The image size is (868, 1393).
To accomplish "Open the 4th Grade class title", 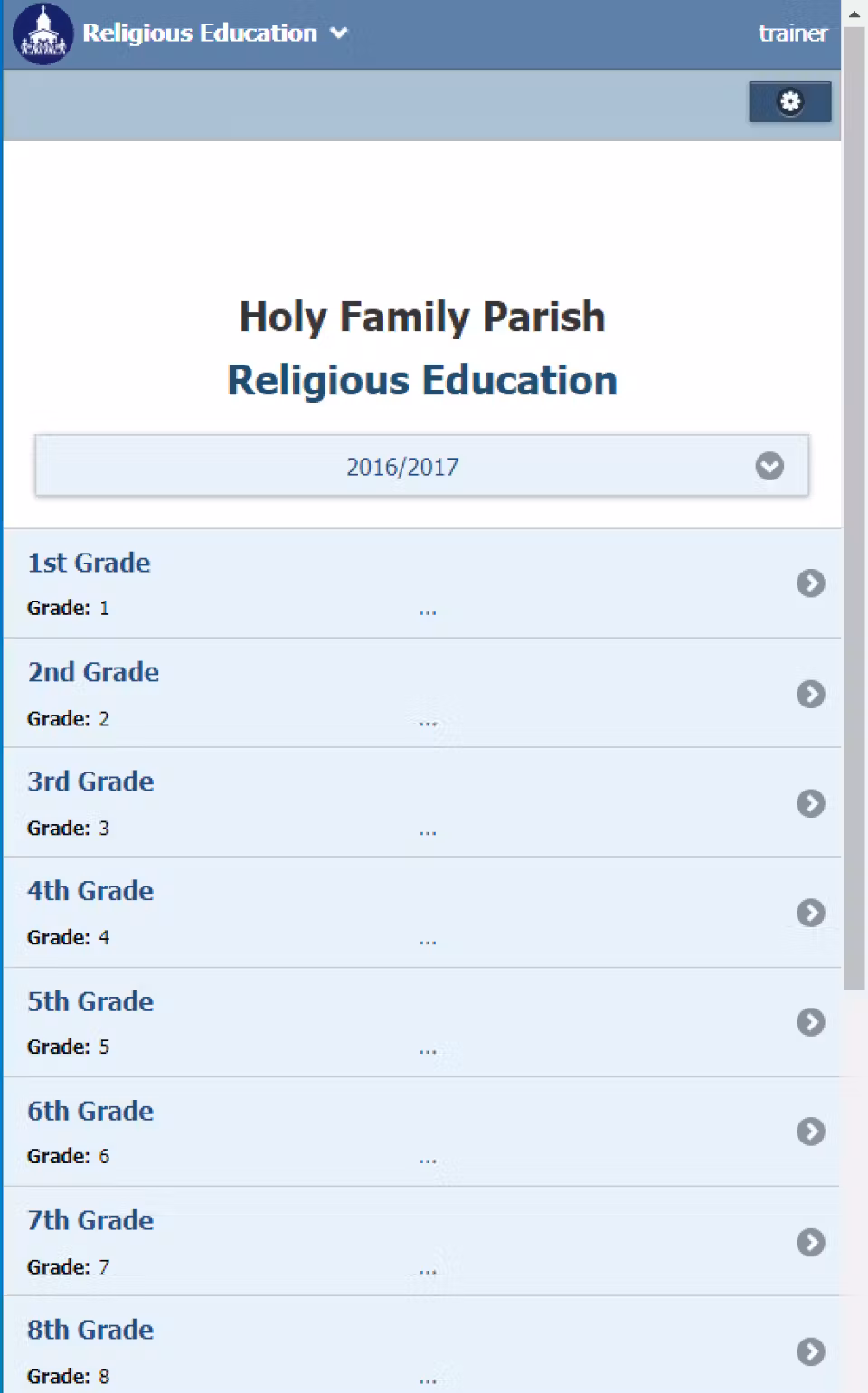I will coord(90,891).
